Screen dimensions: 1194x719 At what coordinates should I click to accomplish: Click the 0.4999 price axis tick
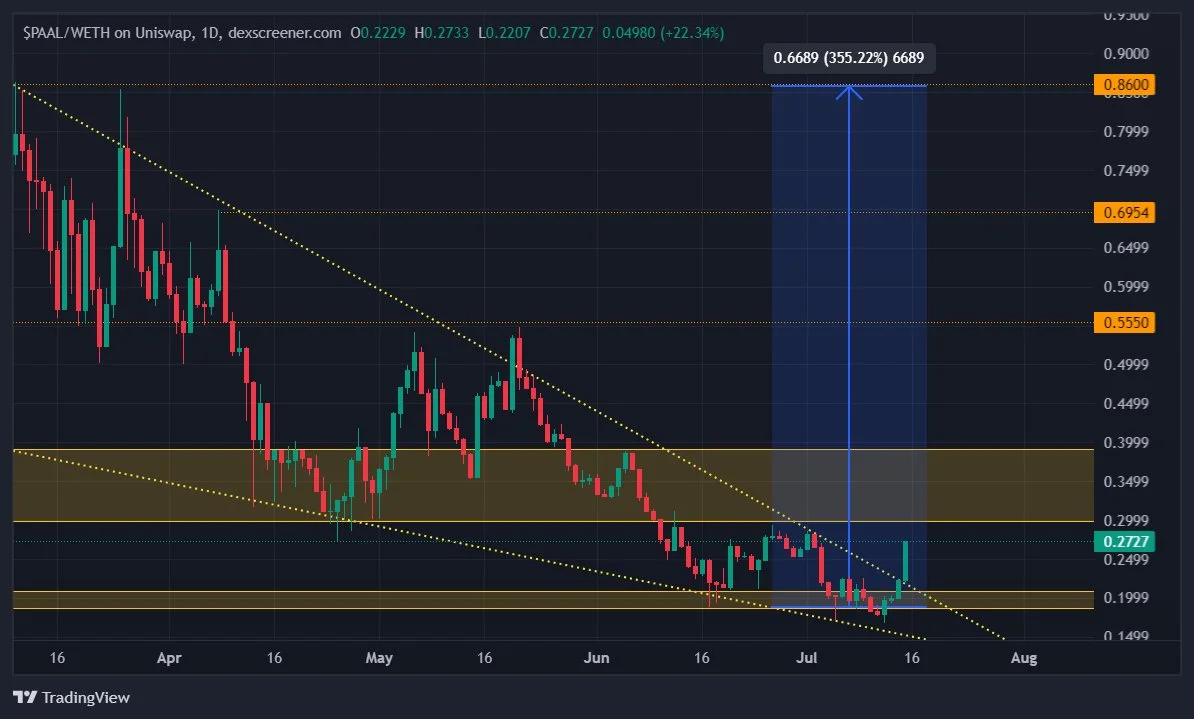1126,365
